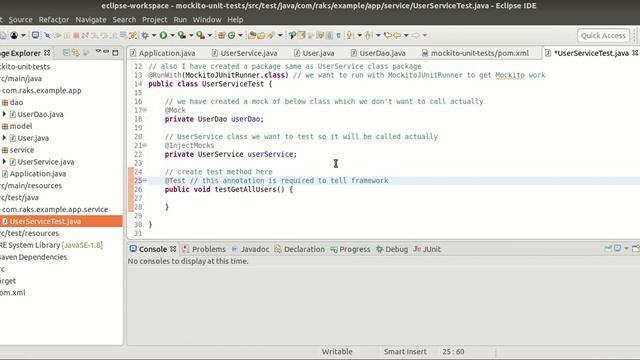This screenshot has height=360, width=640.
Task: Click the Collapse All icon in Package Explorer
Action: [x=66, y=53]
